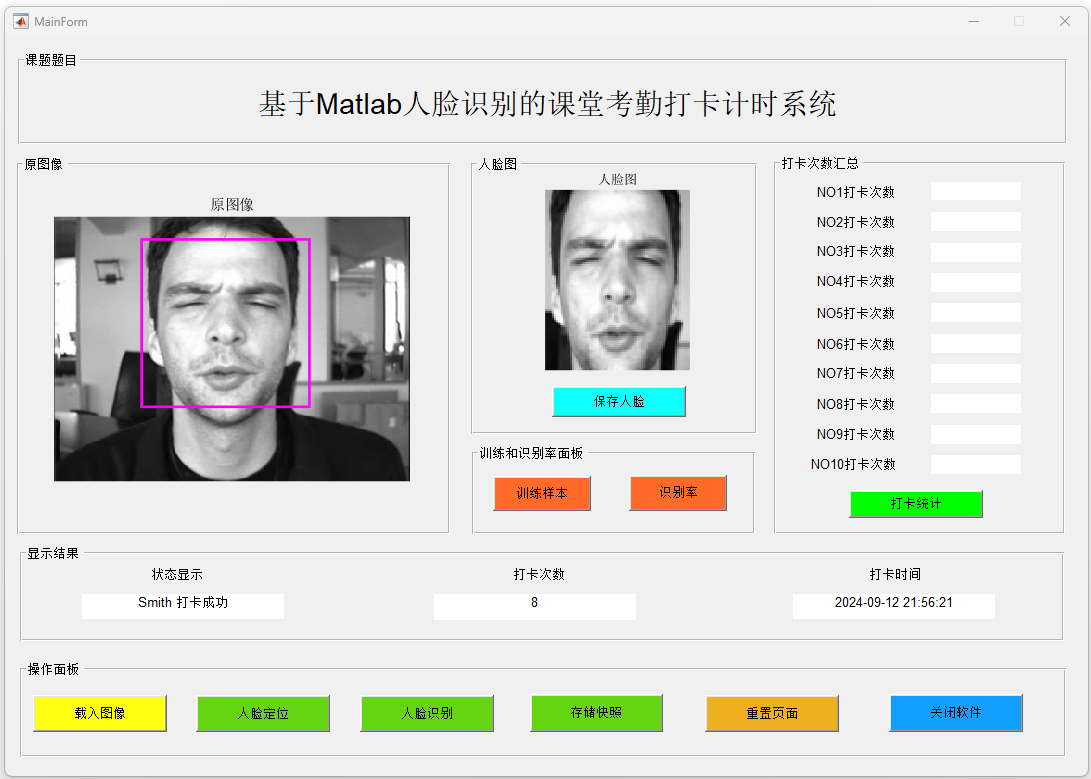Click the NO9打卡次数 field
The width and height of the screenshot is (1091, 779).
click(x=975, y=434)
